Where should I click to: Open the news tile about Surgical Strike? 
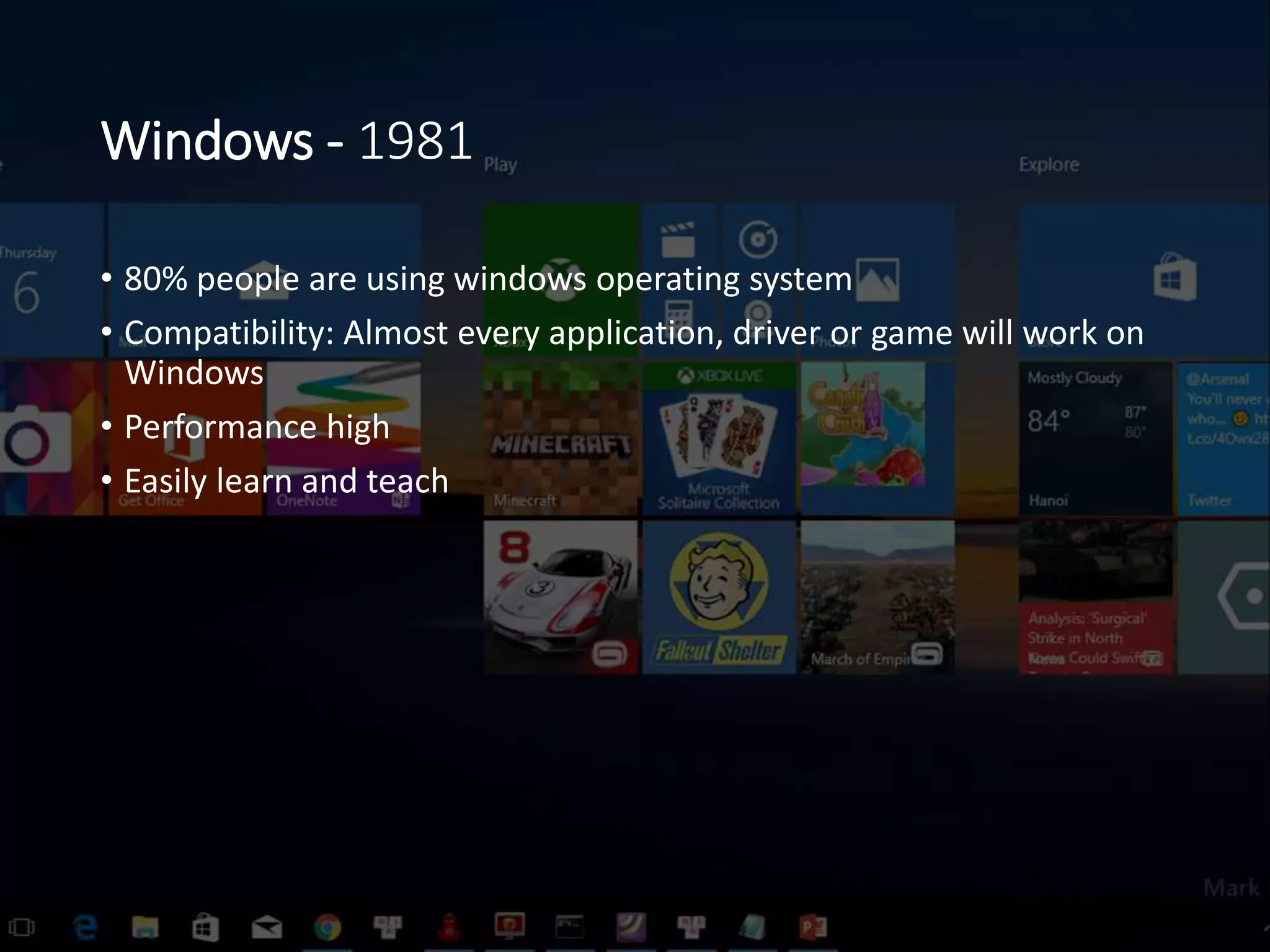(1096, 597)
